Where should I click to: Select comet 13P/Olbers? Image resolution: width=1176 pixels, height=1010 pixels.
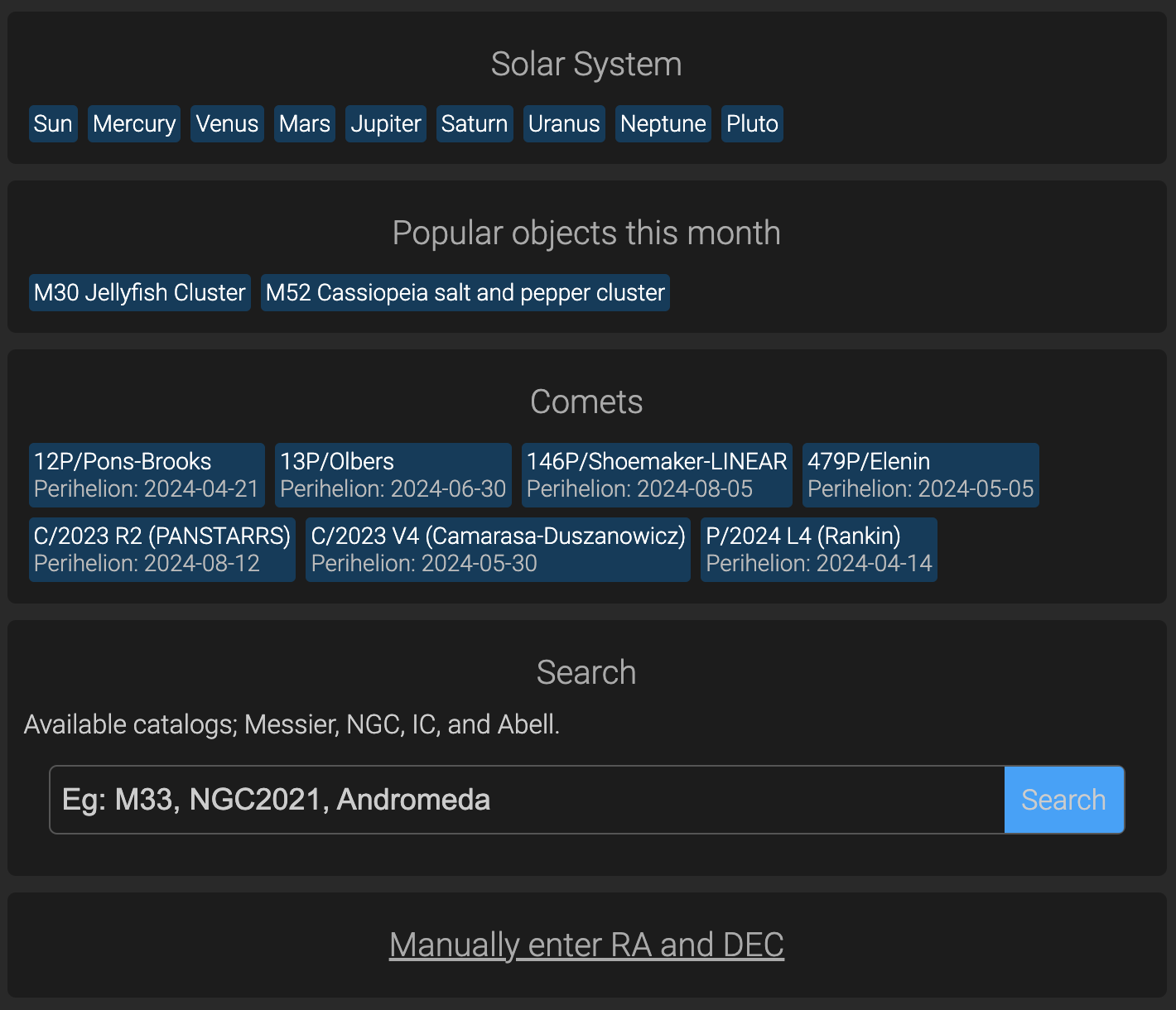(393, 475)
